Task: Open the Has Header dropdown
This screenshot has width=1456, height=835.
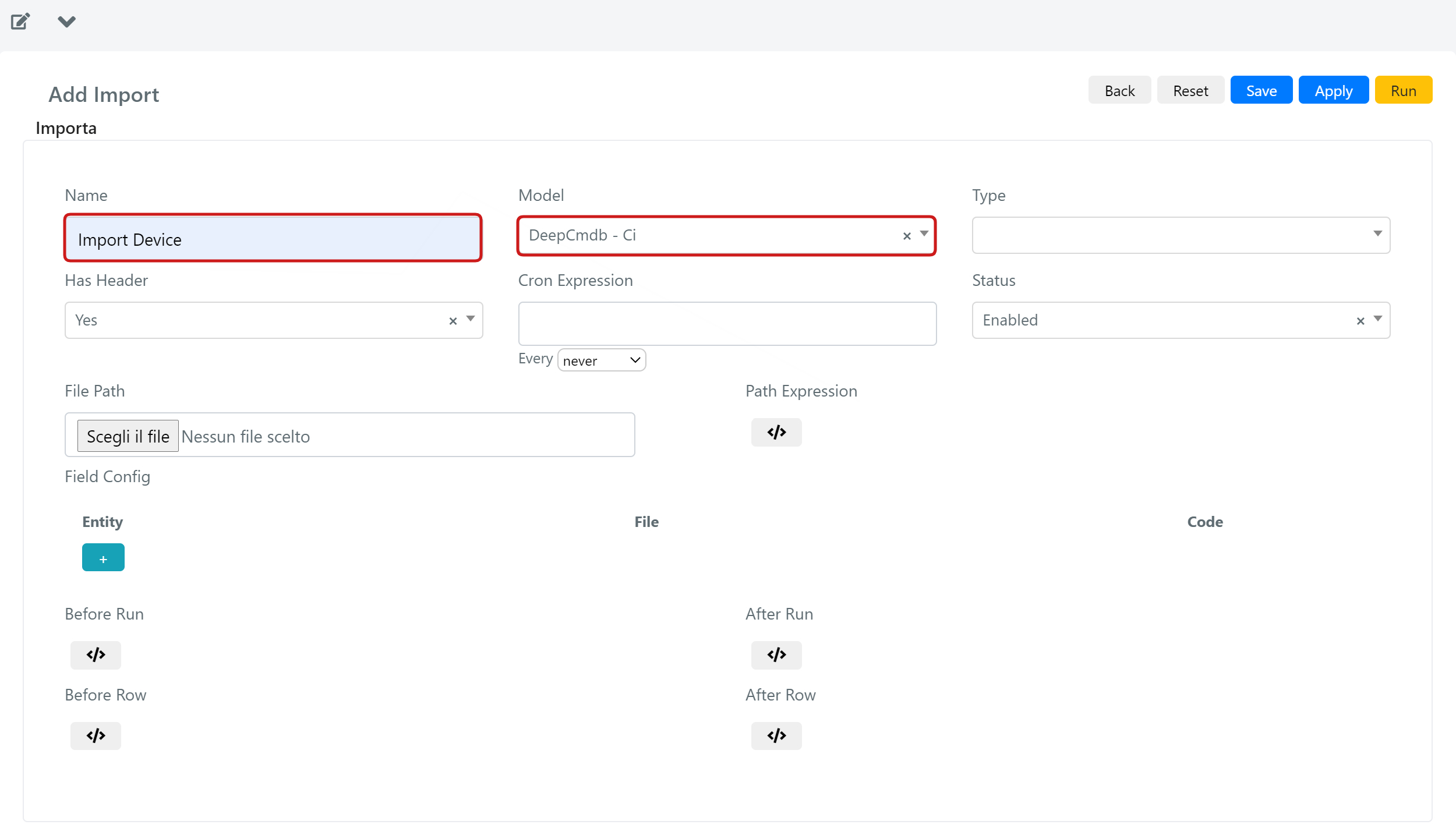Action: click(471, 319)
